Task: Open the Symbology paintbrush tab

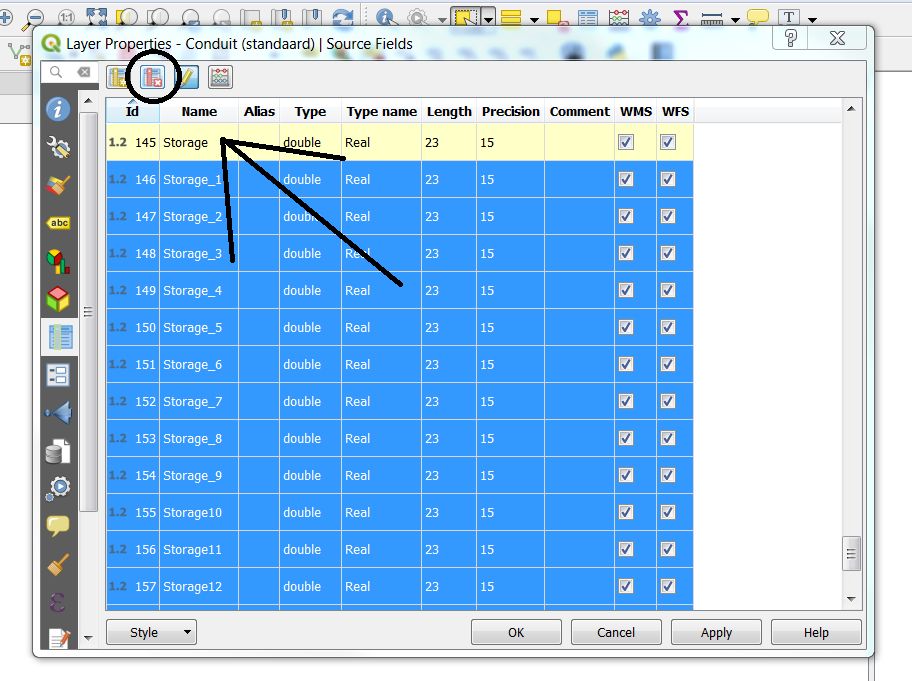Action: pos(58,186)
